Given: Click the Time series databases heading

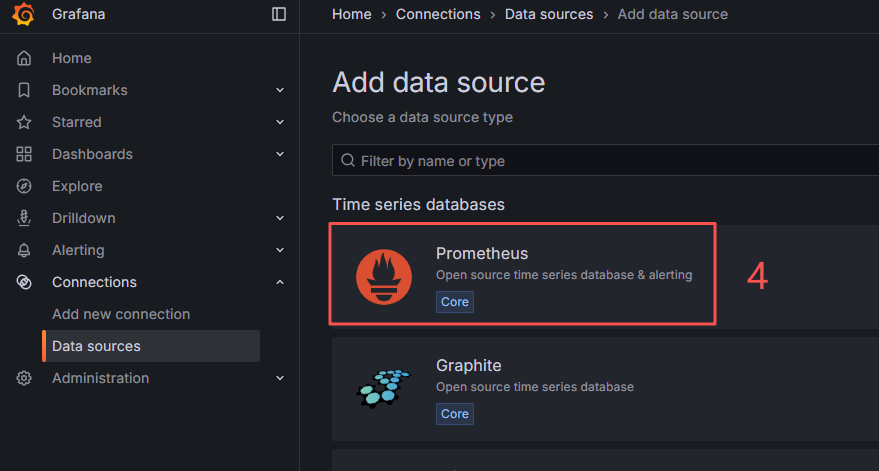Looking at the screenshot, I should [418, 205].
